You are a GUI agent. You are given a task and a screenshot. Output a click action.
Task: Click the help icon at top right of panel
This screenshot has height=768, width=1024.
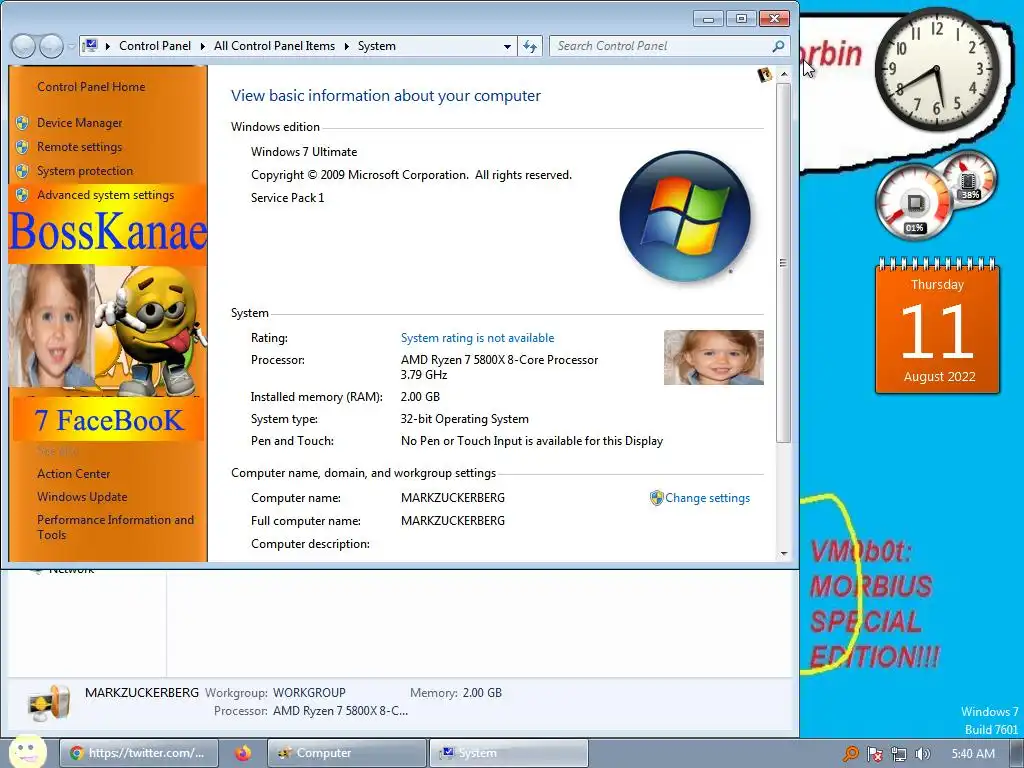[x=764, y=75]
